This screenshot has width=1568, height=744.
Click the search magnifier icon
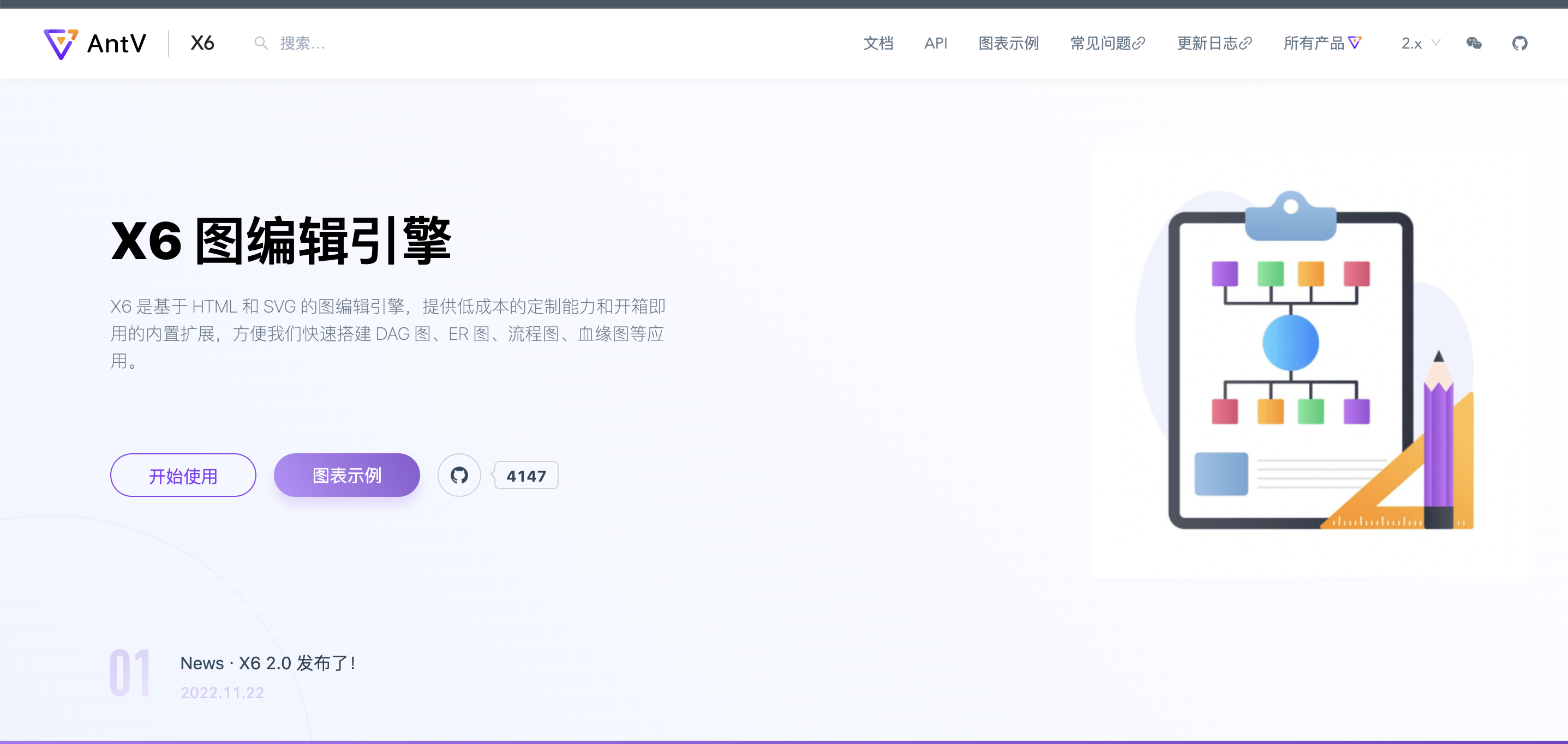pyautogui.click(x=261, y=43)
